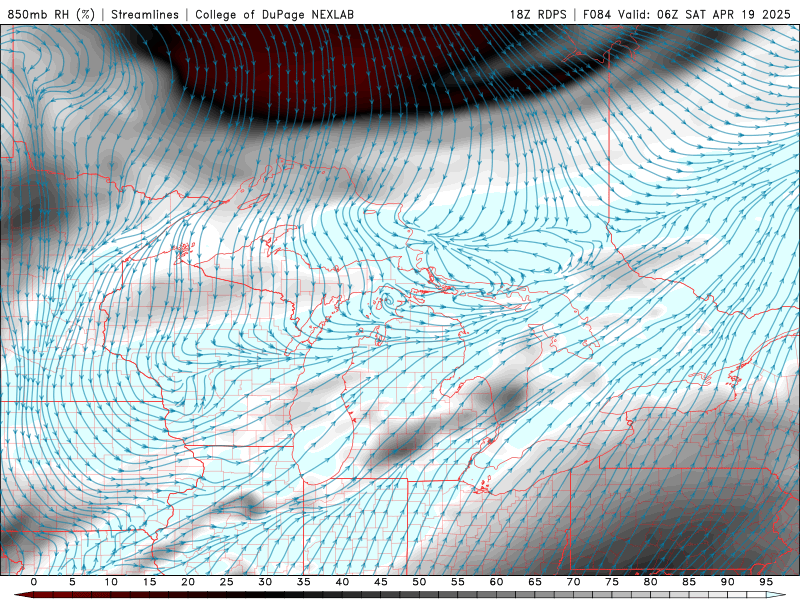Screen dimensions: 800x600
Task: Click the '35' value on the colorbar scale
Action: 304,582
